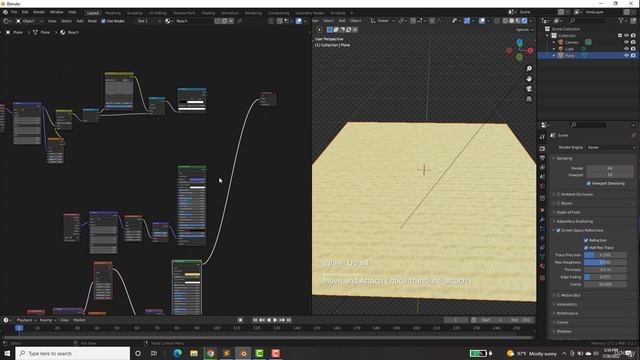Click the Windows Start button
640x360 pixels.
click(7, 353)
